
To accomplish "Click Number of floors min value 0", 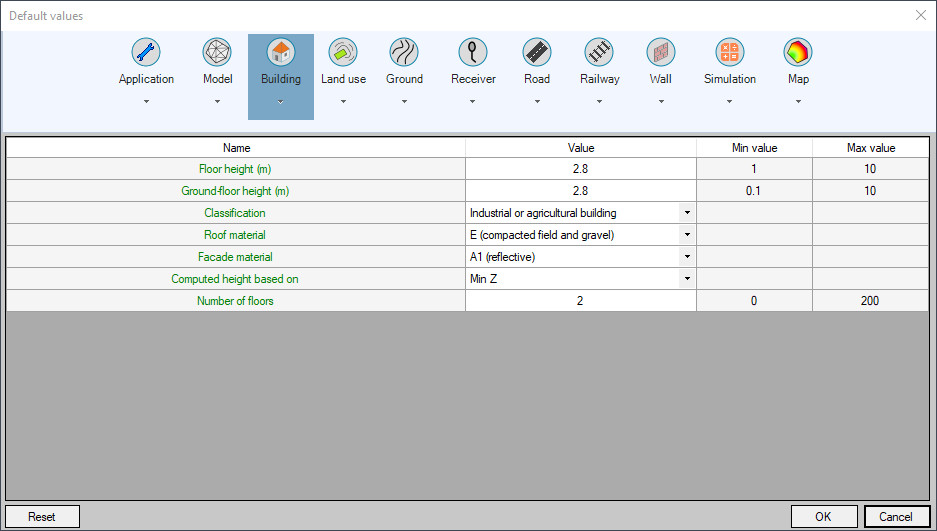I will click(754, 301).
